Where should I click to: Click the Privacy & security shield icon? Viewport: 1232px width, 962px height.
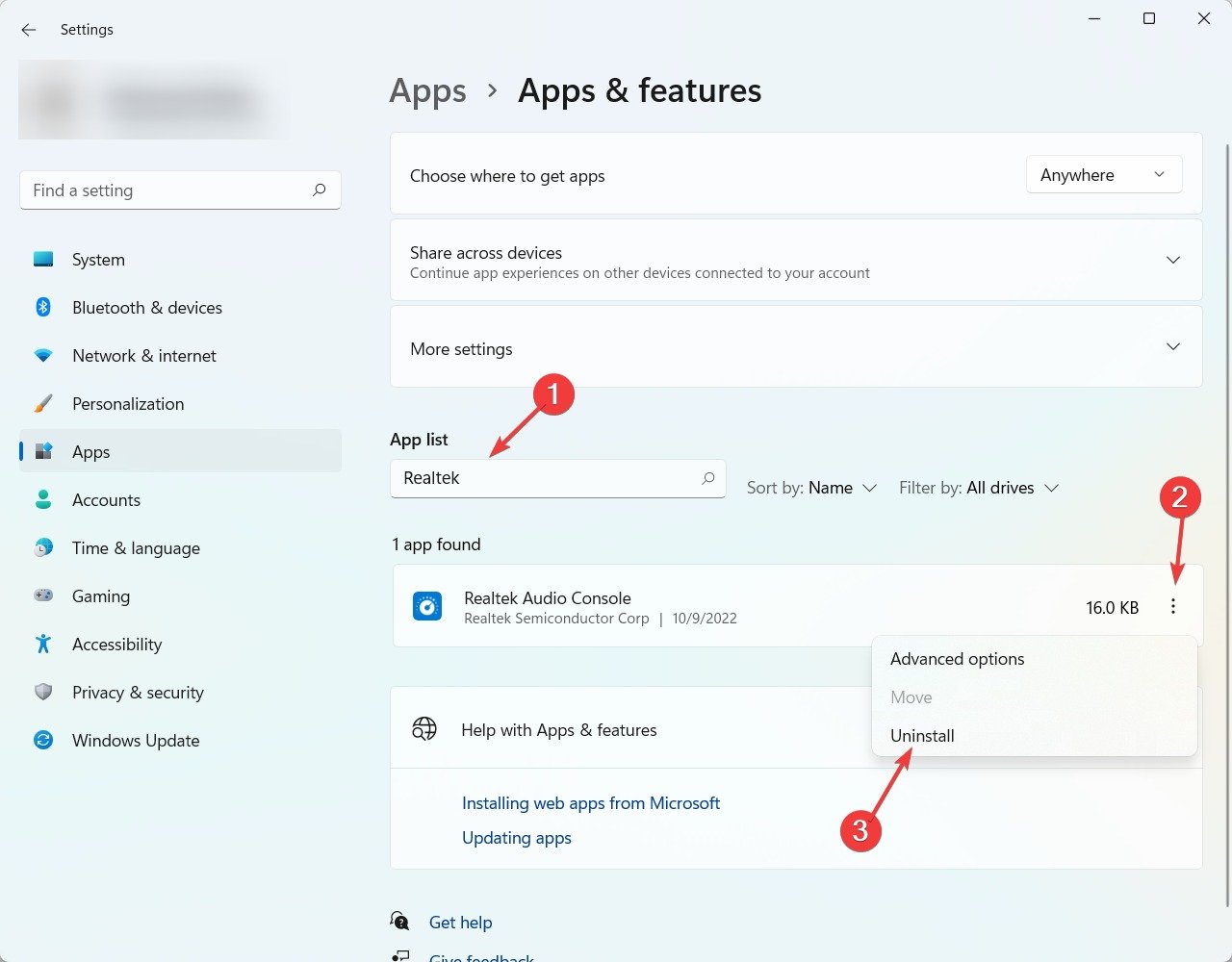(43, 693)
